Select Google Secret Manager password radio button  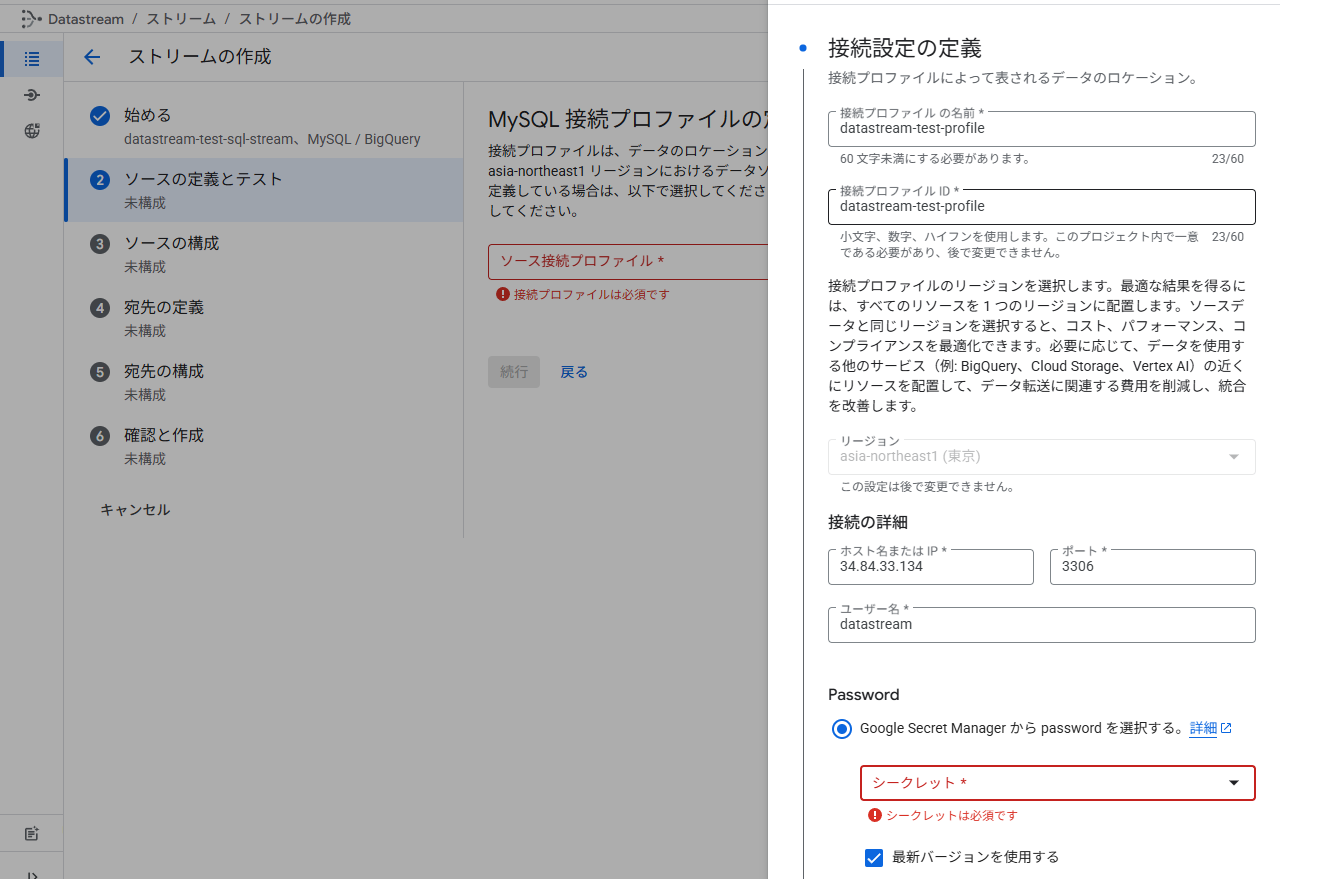(842, 729)
